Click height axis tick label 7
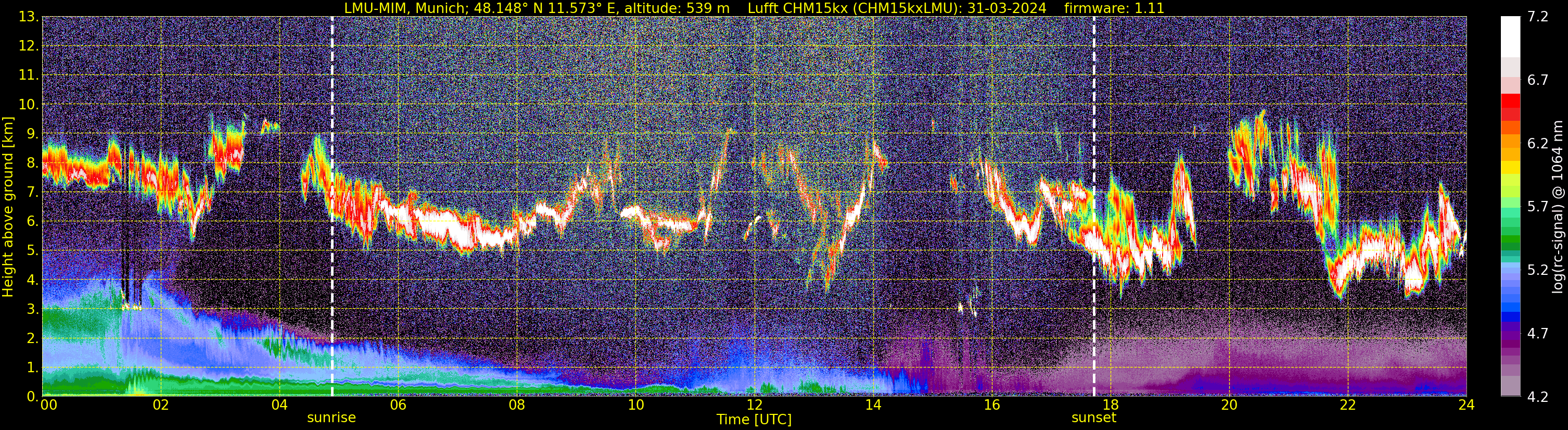 point(32,193)
